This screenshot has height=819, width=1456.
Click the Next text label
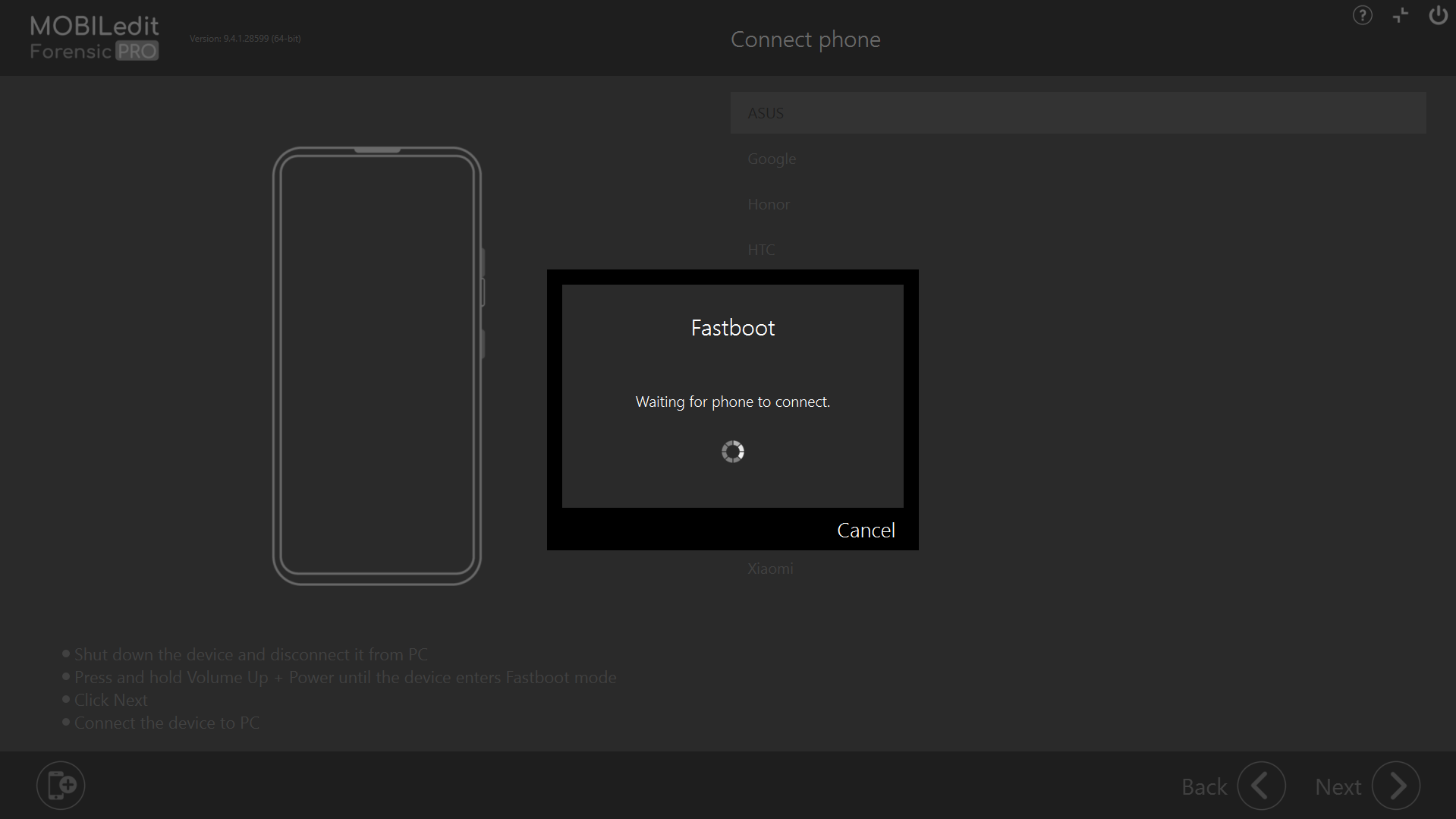pyautogui.click(x=1338, y=787)
